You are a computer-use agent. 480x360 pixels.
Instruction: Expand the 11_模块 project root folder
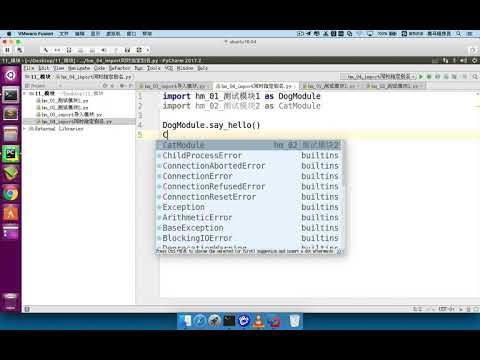tap(25, 94)
